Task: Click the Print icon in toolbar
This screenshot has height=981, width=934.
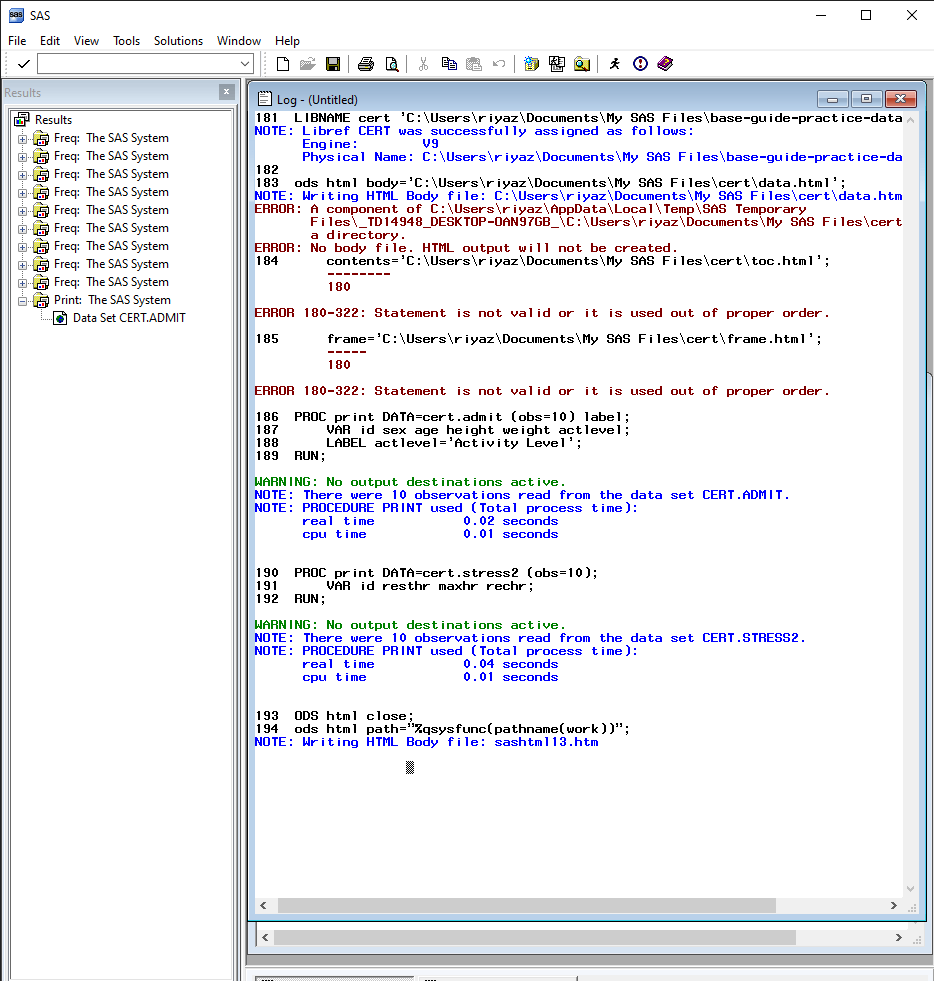Action: click(366, 64)
